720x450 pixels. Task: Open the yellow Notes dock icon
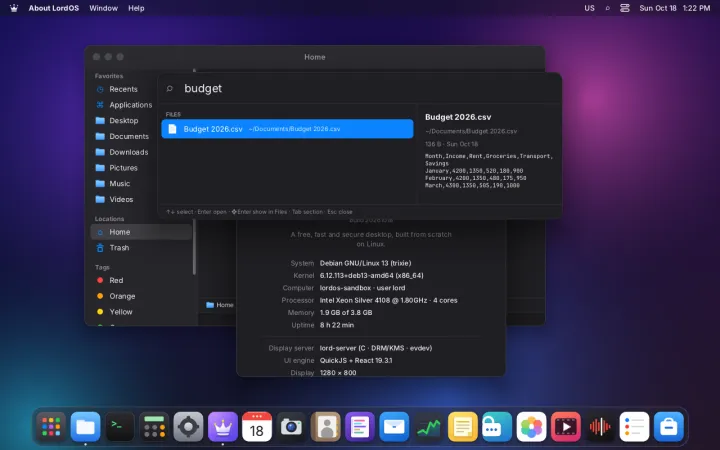click(x=462, y=427)
